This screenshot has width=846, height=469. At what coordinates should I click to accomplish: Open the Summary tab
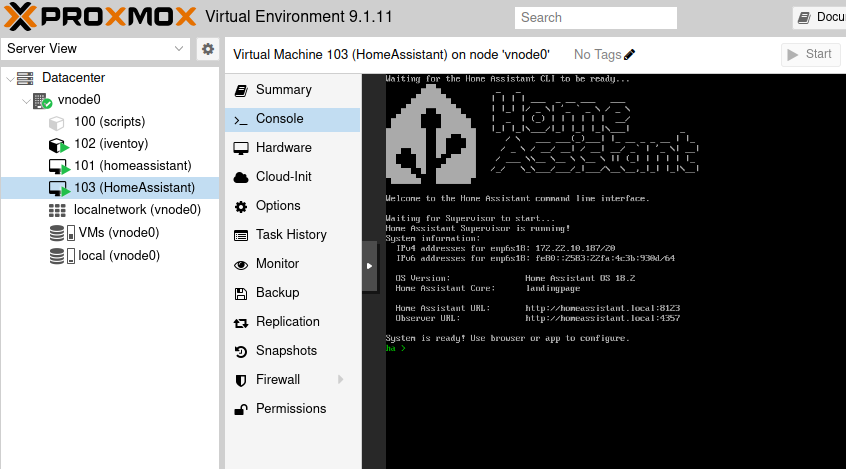coord(293,90)
